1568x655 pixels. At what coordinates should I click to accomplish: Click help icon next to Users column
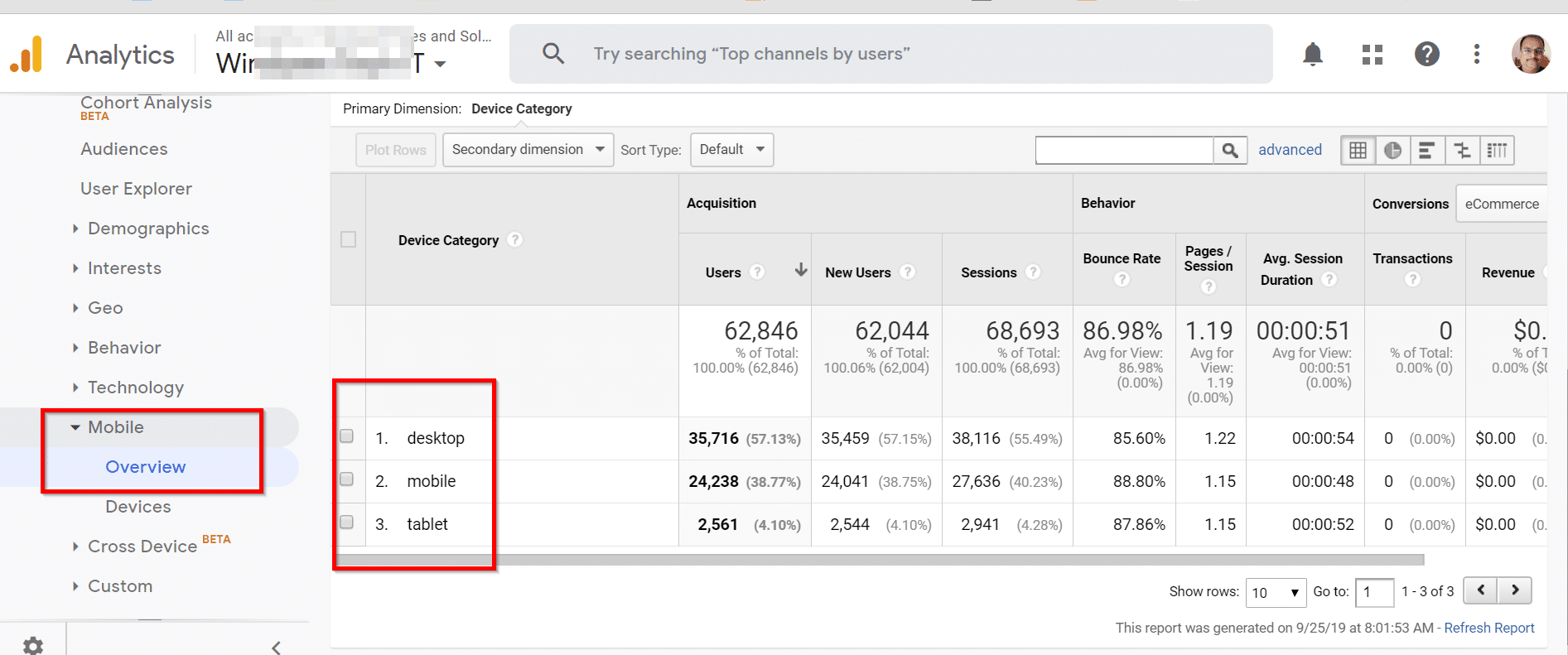click(x=757, y=272)
